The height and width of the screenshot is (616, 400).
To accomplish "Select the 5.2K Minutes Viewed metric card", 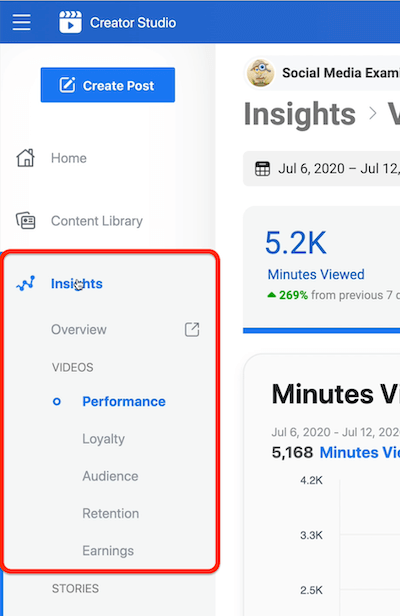I will pyautogui.click(x=321, y=270).
